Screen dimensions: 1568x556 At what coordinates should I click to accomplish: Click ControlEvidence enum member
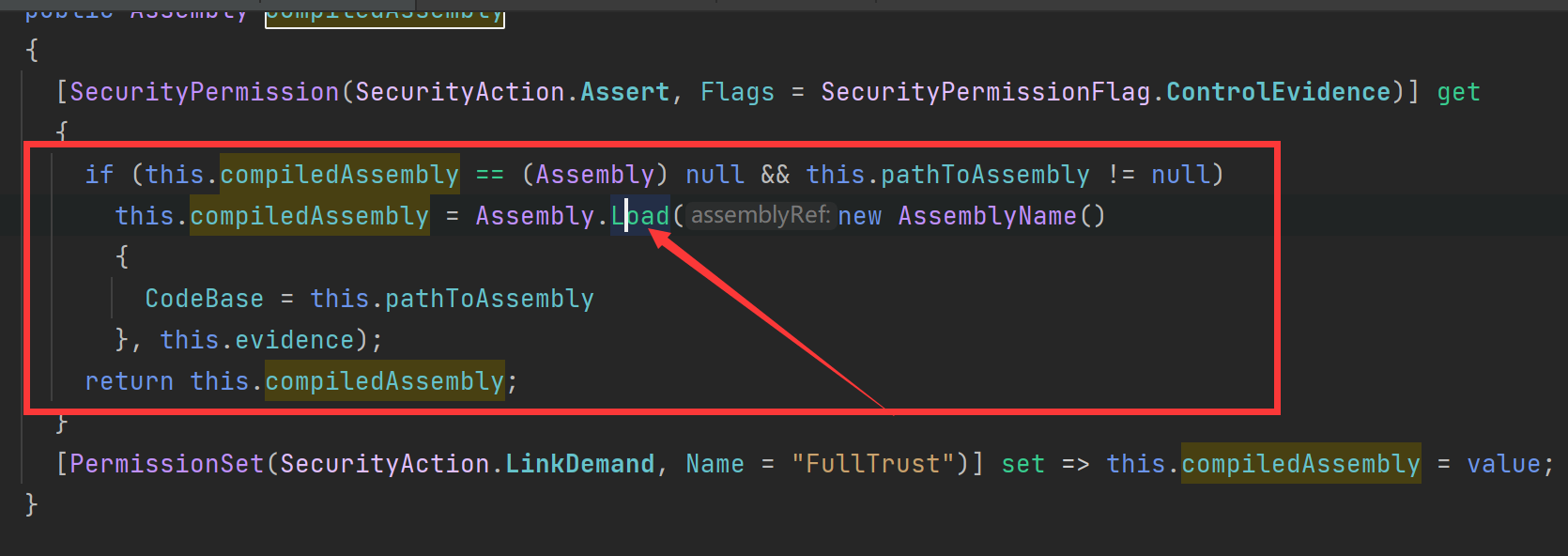pos(1279,92)
